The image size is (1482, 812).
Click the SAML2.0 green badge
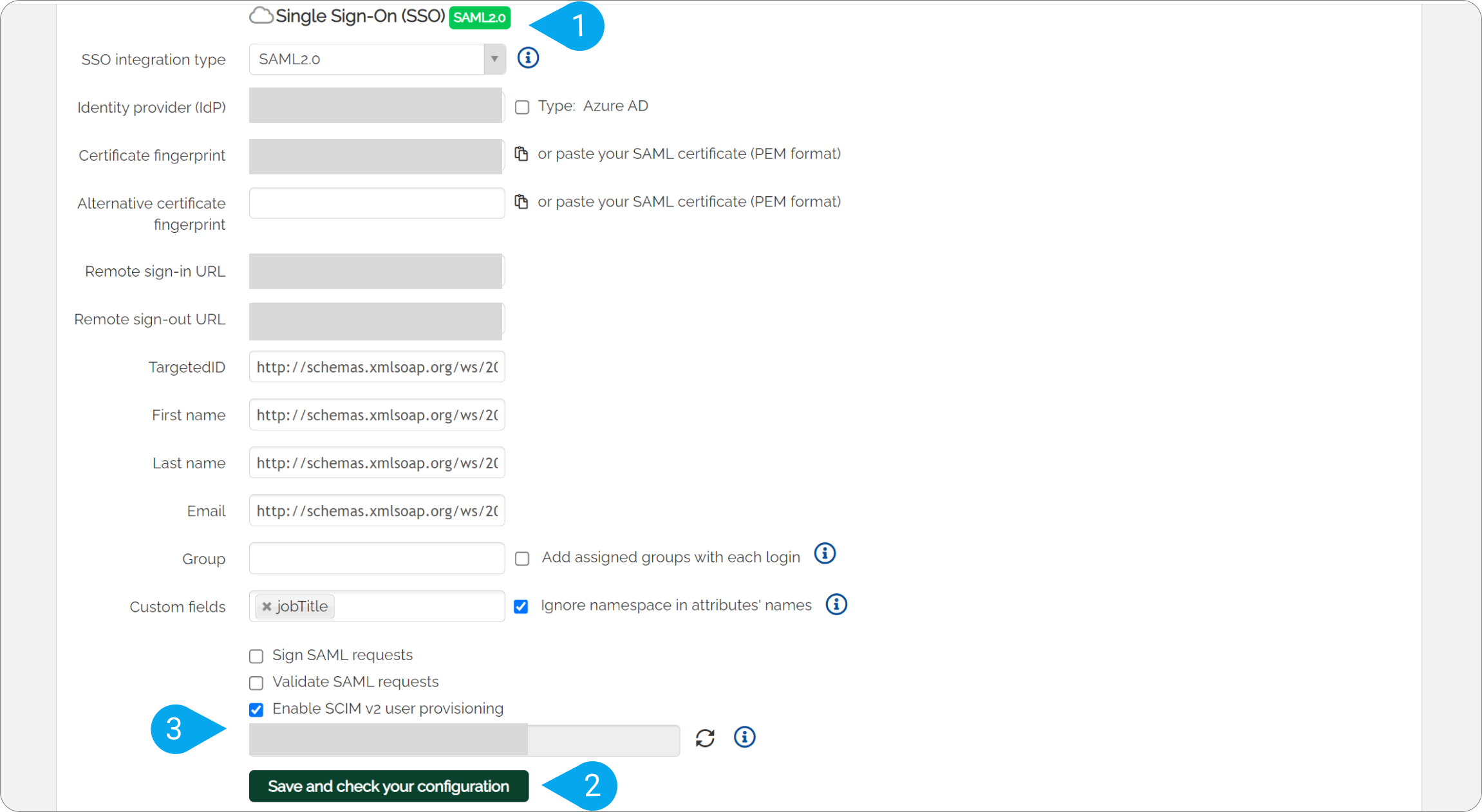tap(480, 17)
